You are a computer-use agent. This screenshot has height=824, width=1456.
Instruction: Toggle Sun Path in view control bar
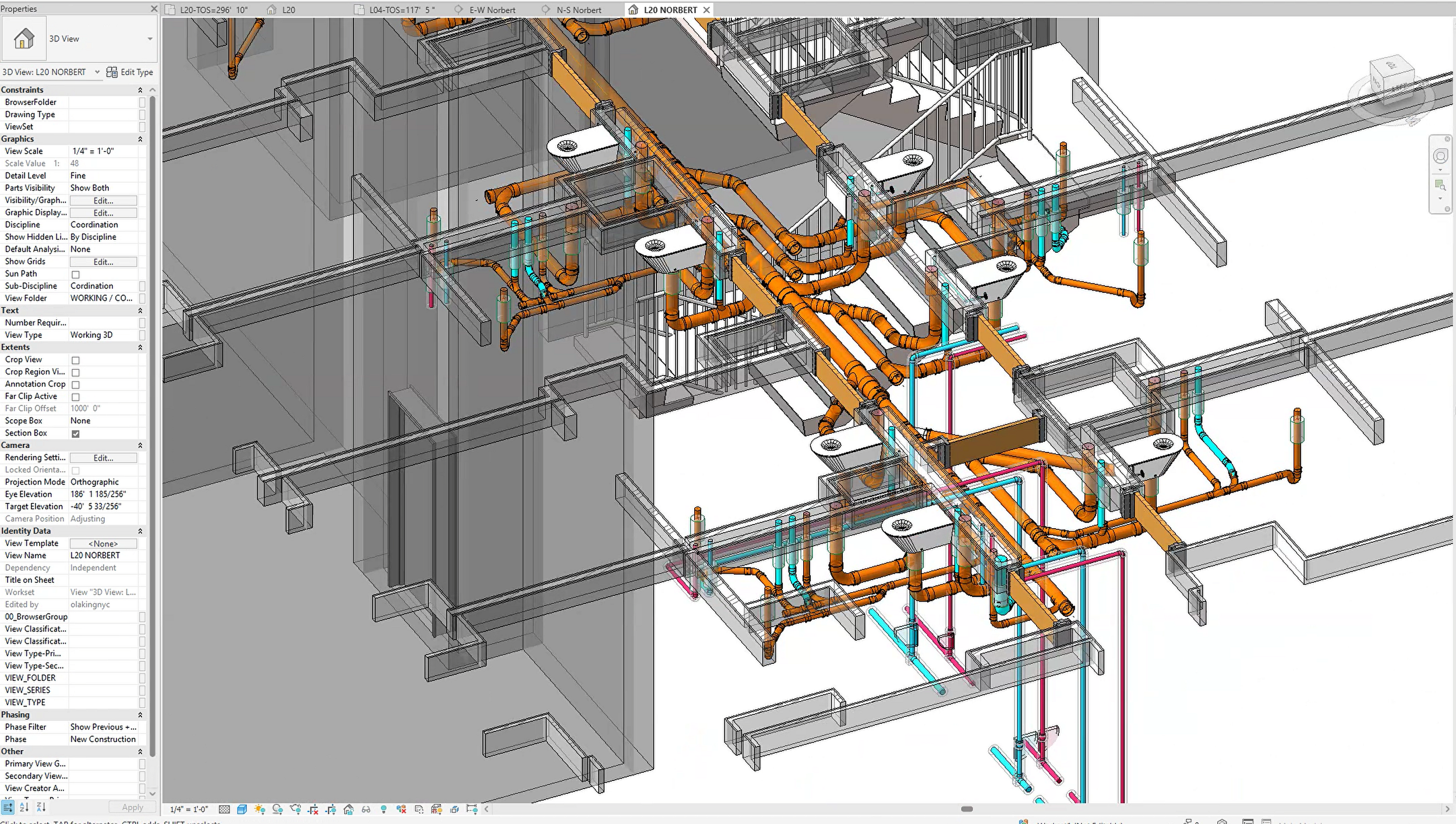260,809
